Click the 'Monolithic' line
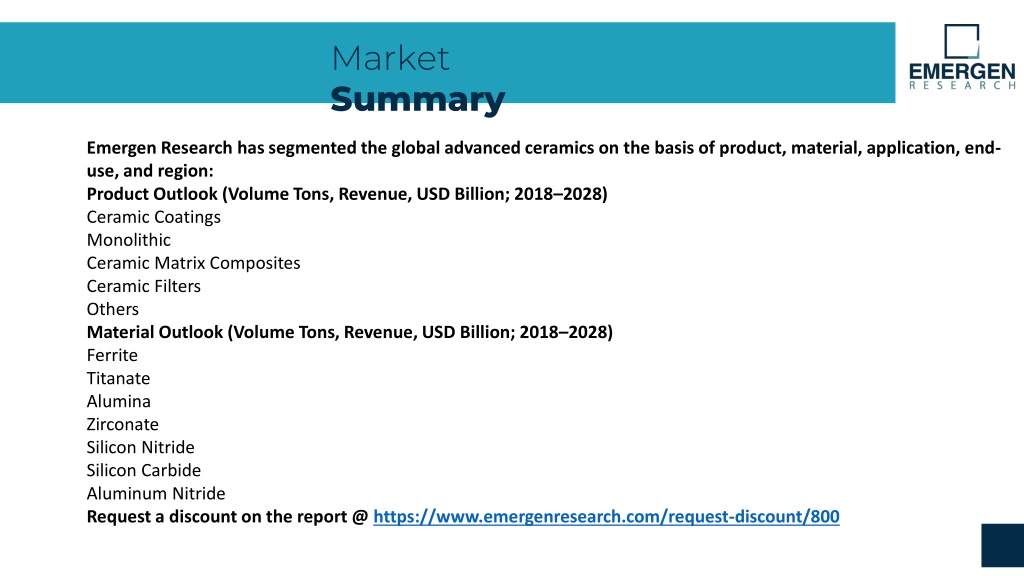The image size is (1024, 576). pyautogui.click(x=129, y=240)
